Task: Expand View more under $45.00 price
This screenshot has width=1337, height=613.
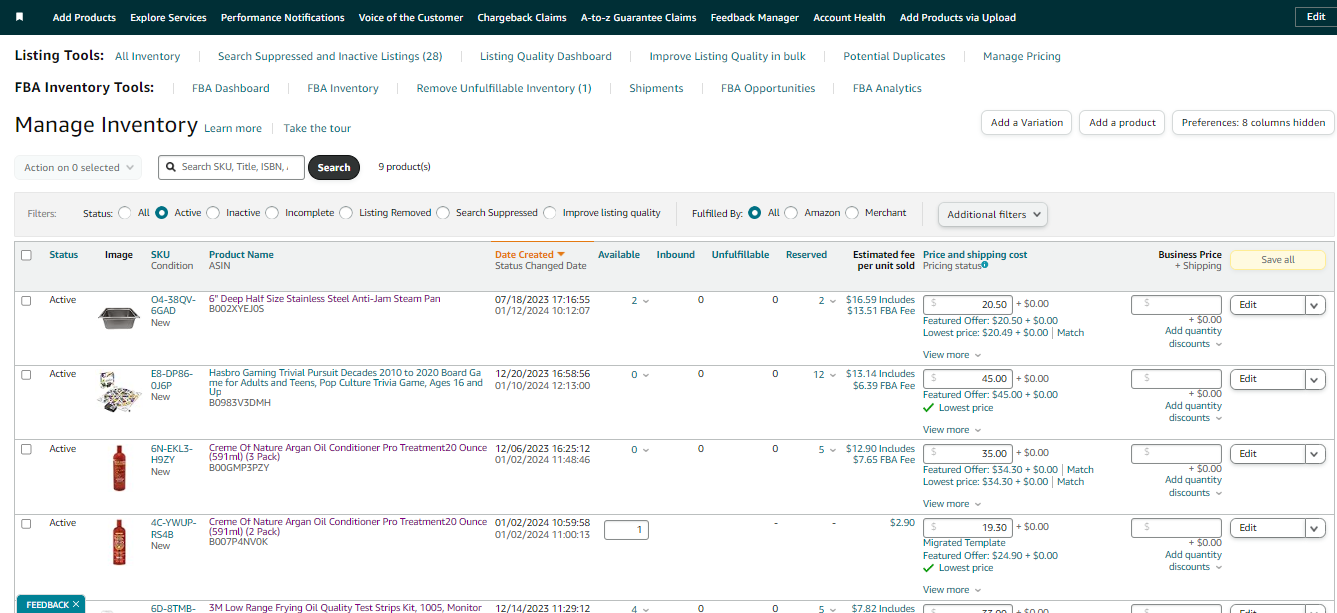Action: tap(951, 430)
